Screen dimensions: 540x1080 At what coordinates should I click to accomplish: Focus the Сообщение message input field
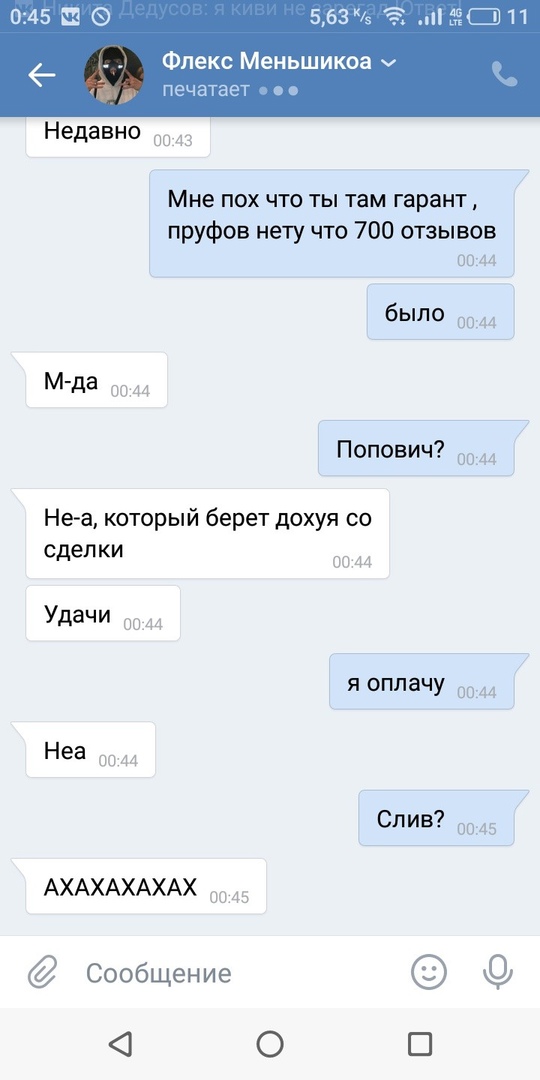[234, 973]
